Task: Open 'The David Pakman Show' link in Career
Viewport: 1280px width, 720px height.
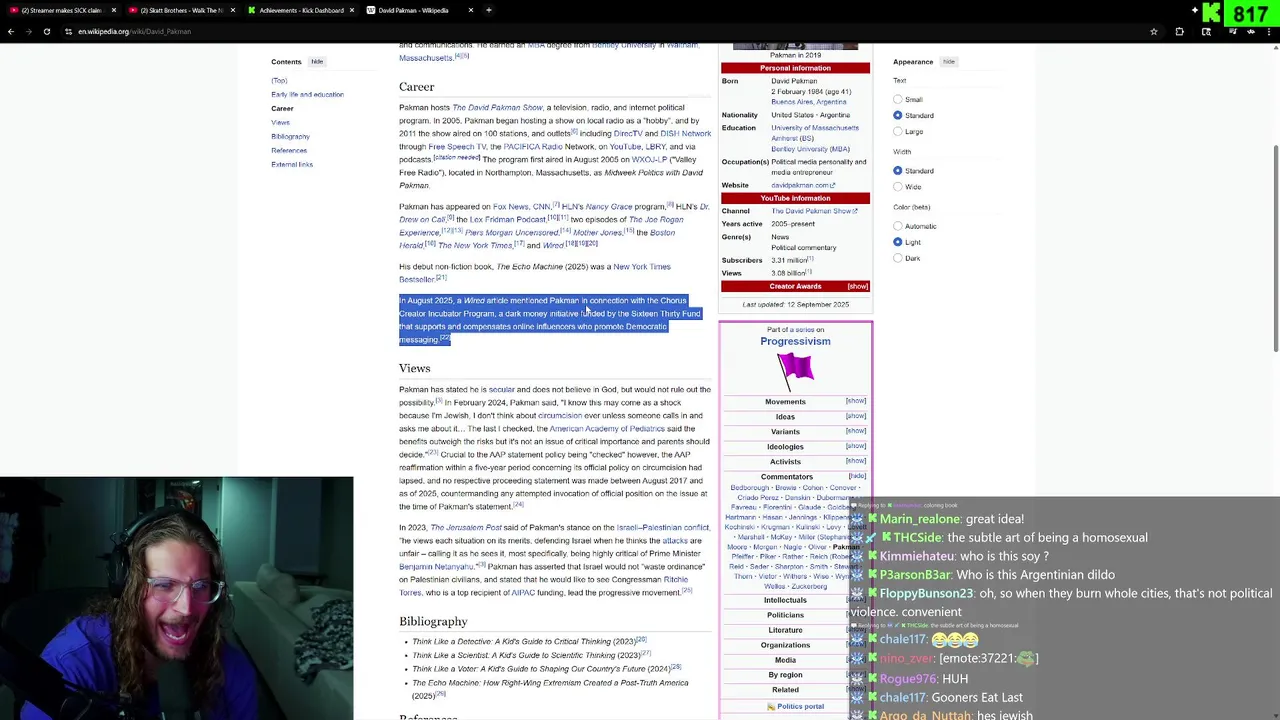Action: pos(497,107)
